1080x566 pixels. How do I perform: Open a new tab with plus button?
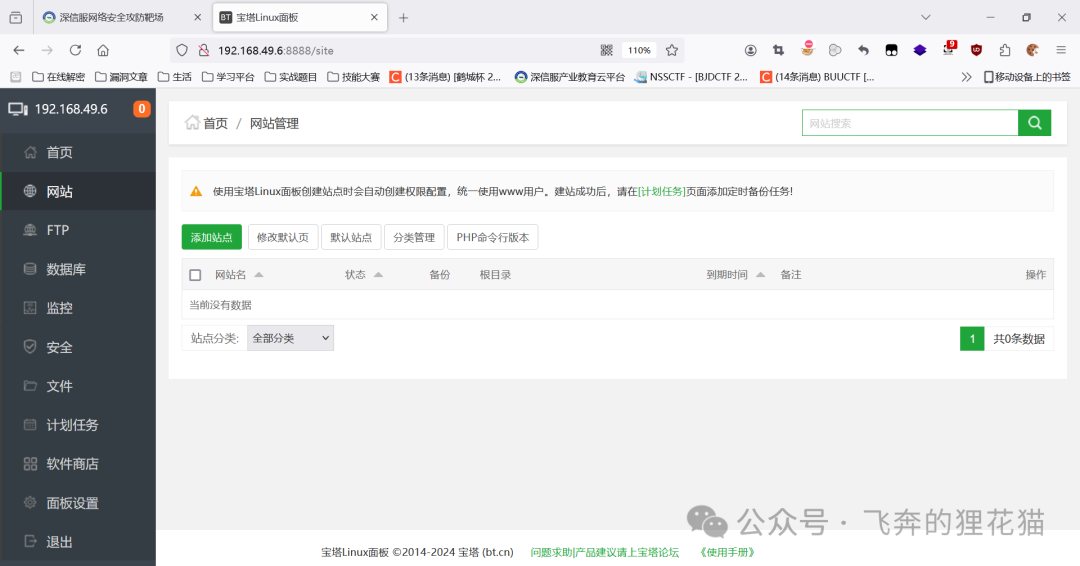[x=404, y=18]
